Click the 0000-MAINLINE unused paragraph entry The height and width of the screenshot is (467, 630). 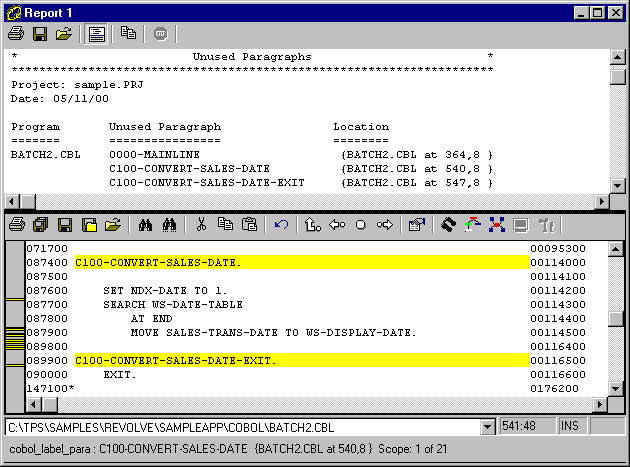point(154,155)
